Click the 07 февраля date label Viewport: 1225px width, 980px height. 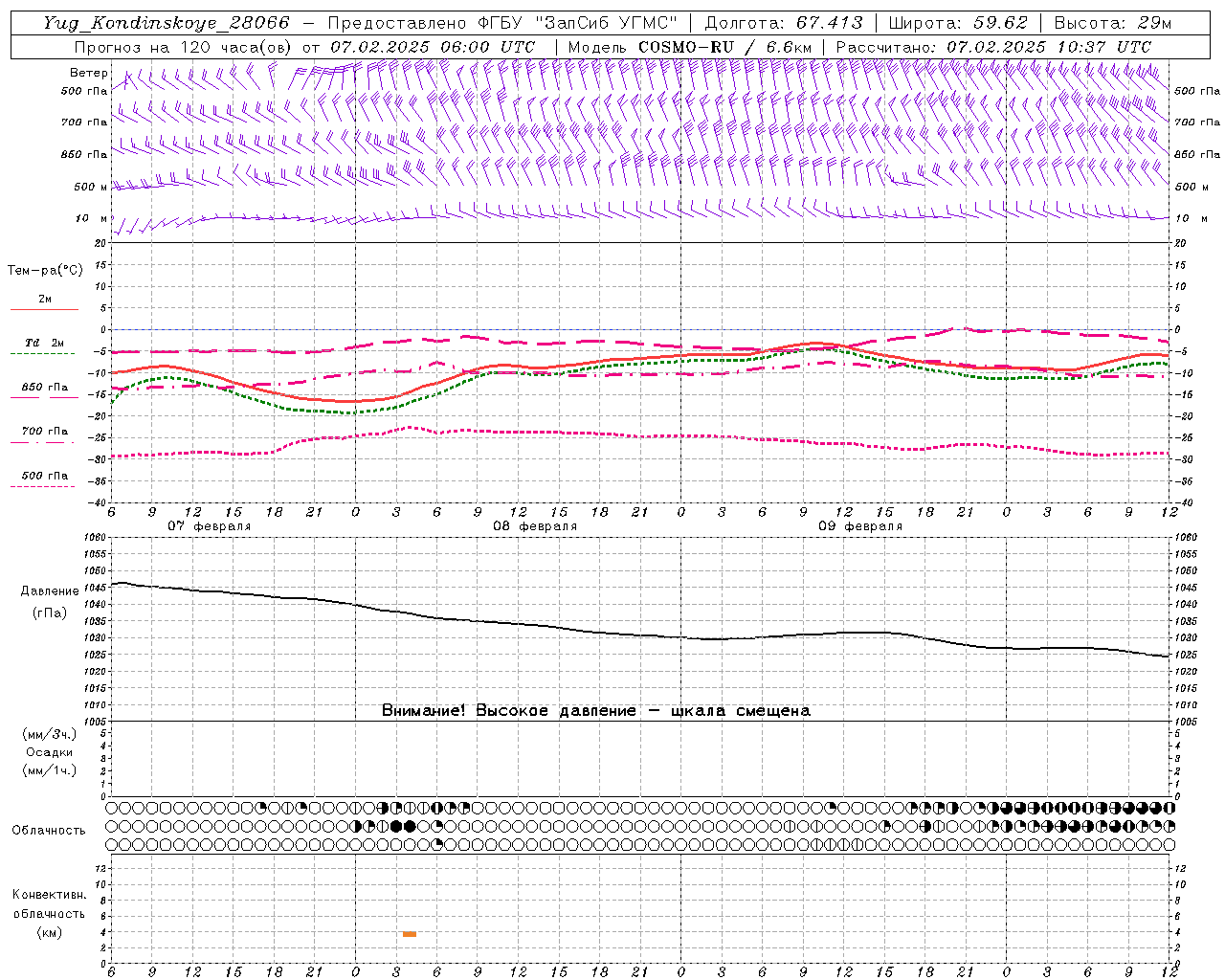click(x=210, y=525)
